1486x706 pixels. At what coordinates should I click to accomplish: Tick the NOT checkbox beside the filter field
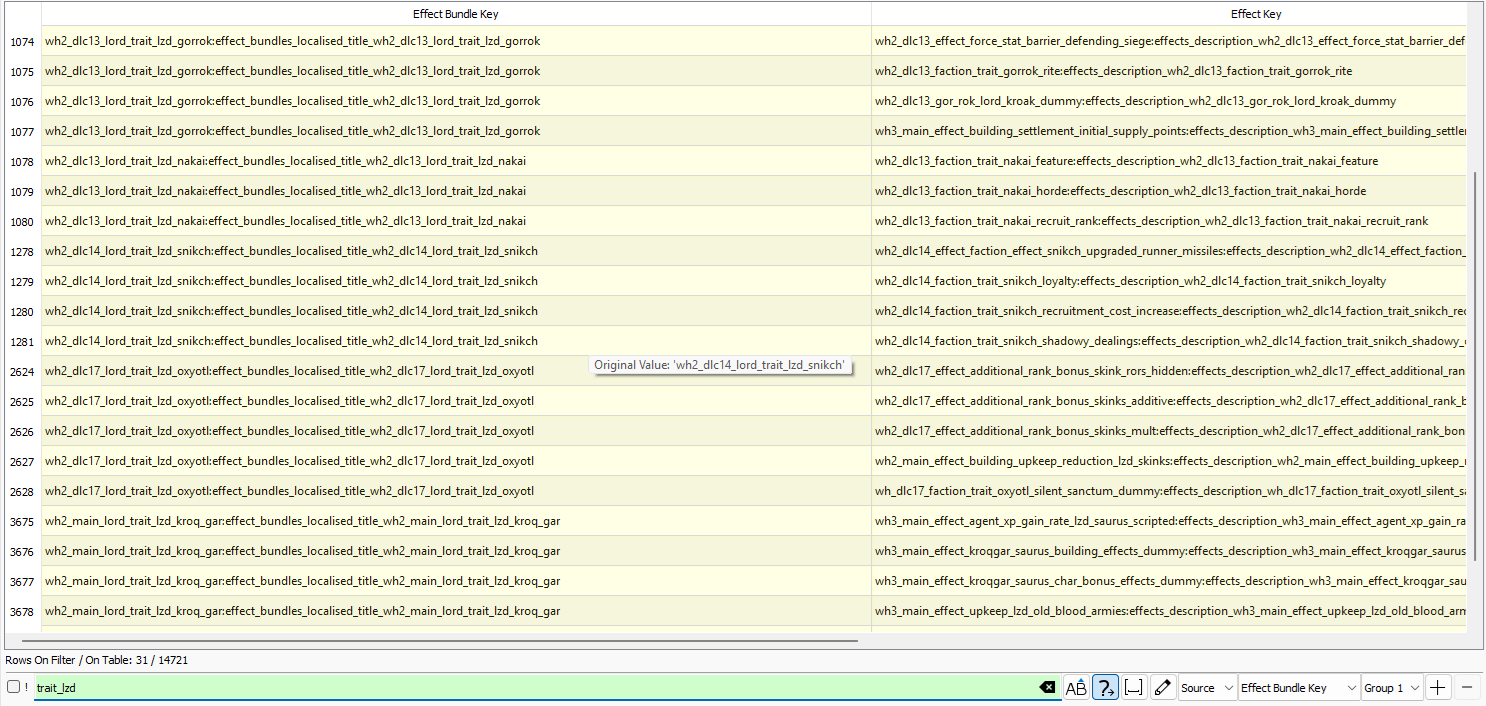[x=14, y=687]
